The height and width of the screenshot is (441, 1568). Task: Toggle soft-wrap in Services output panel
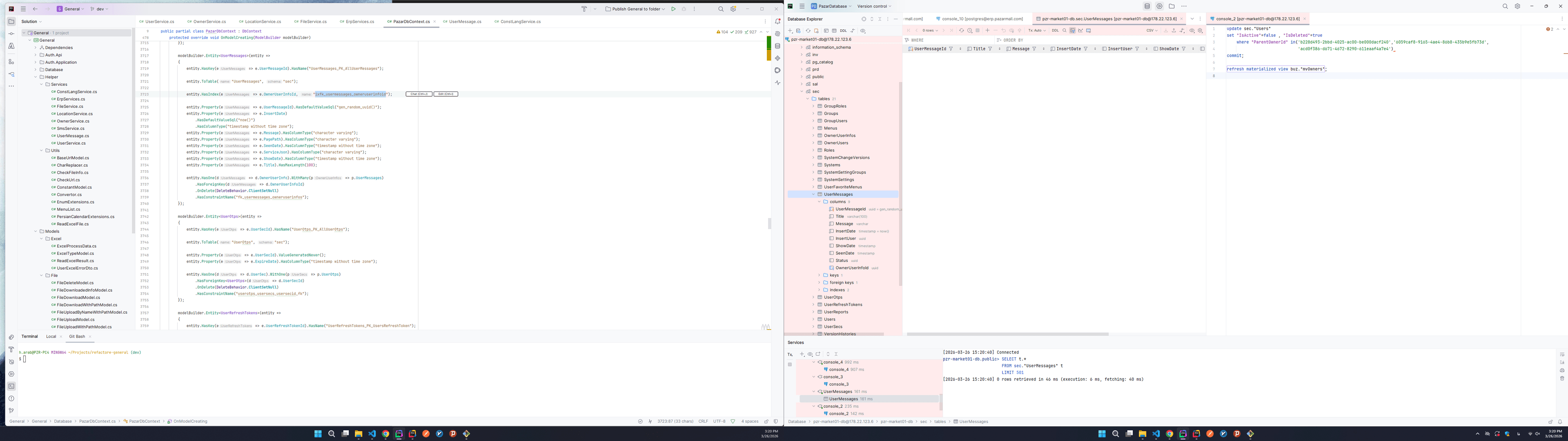pyautogui.click(x=1562, y=354)
